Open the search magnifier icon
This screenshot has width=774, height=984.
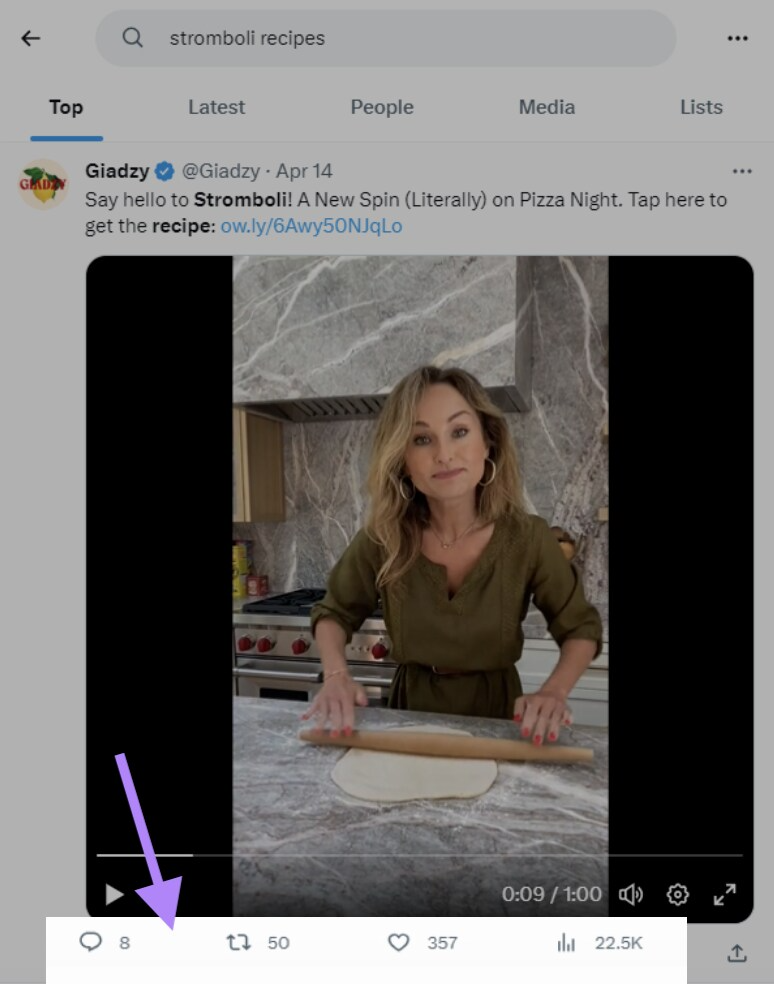(133, 38)
